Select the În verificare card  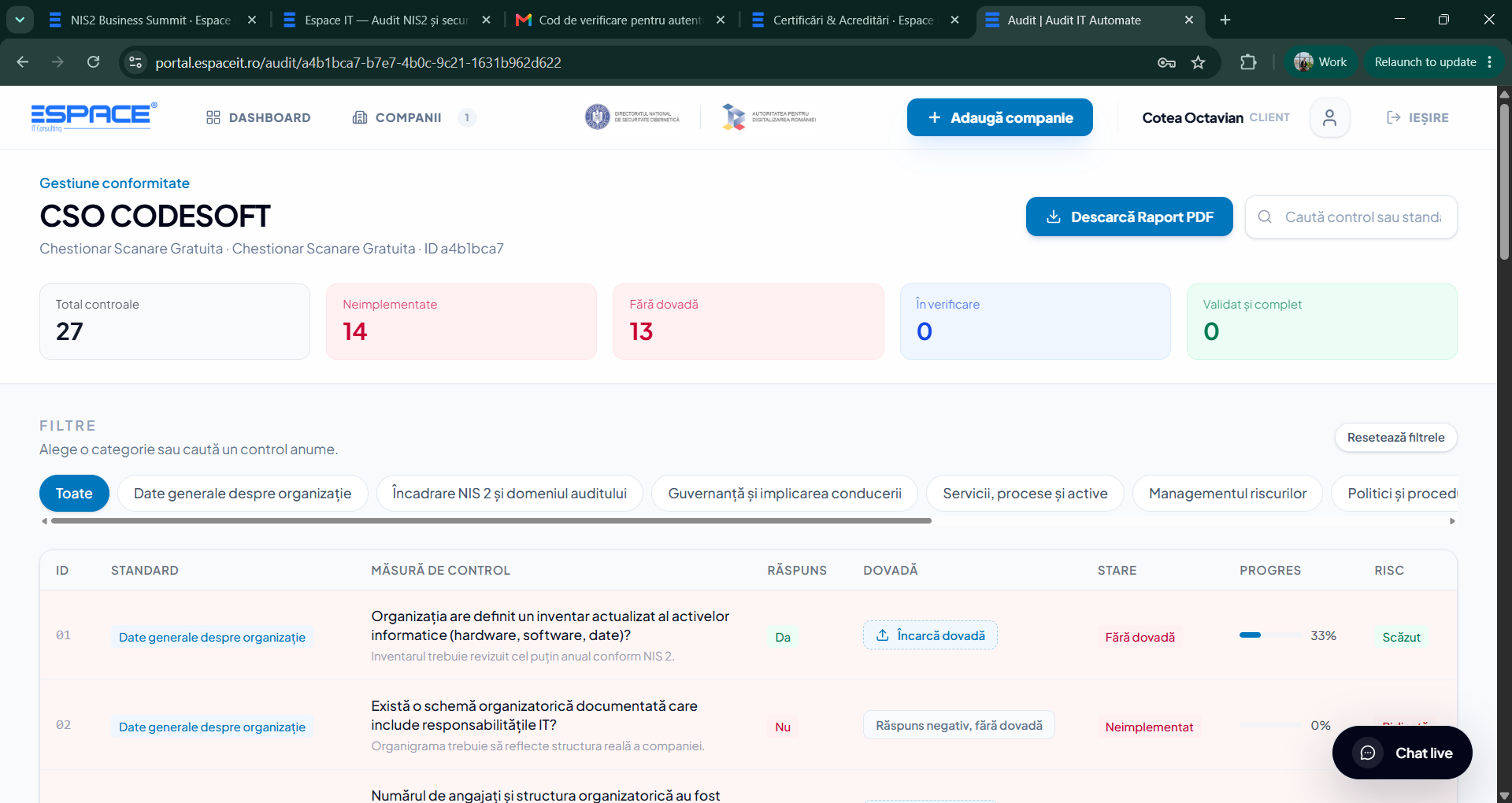(1036, 321)
